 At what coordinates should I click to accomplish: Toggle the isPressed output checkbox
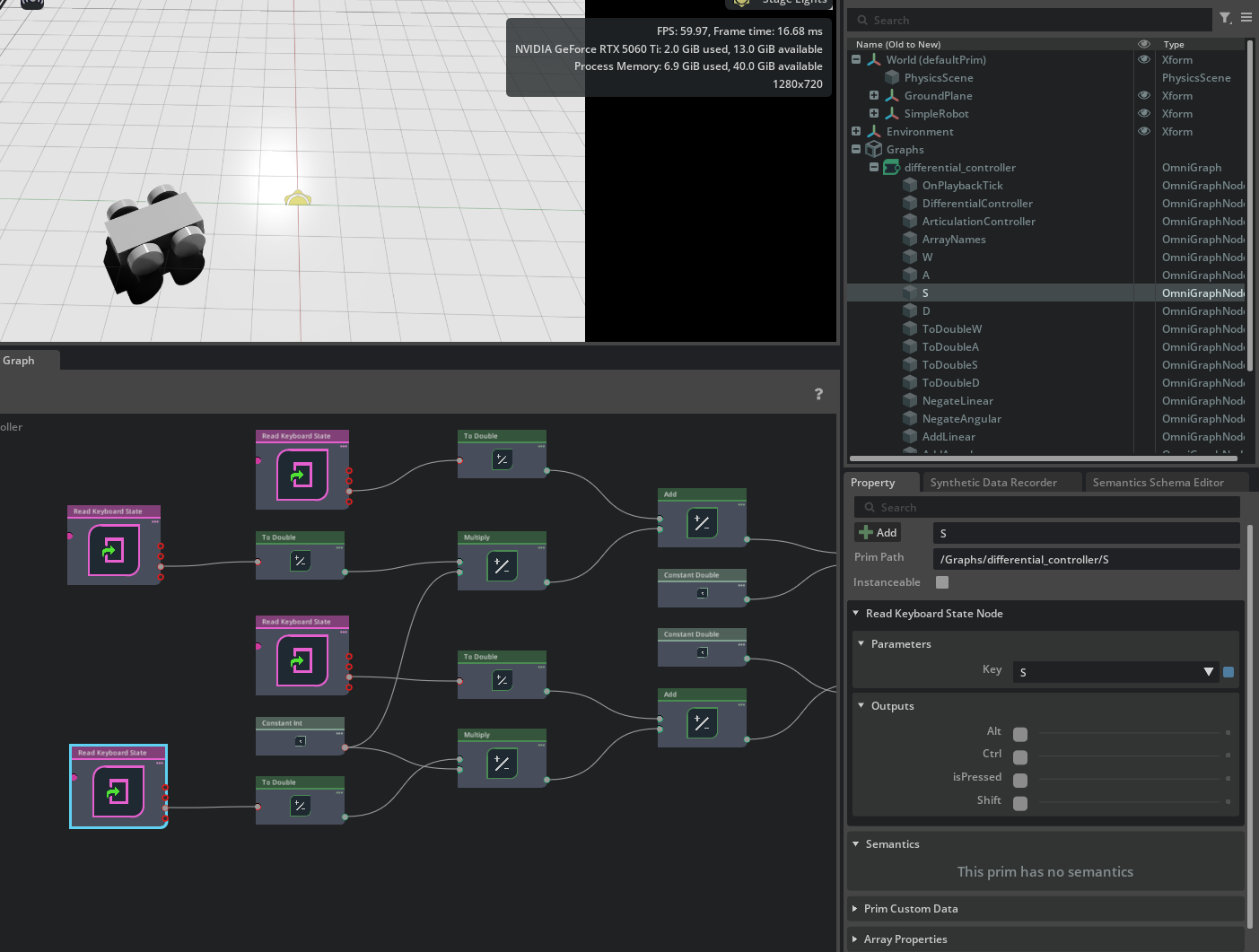[x=1020, y=780]
